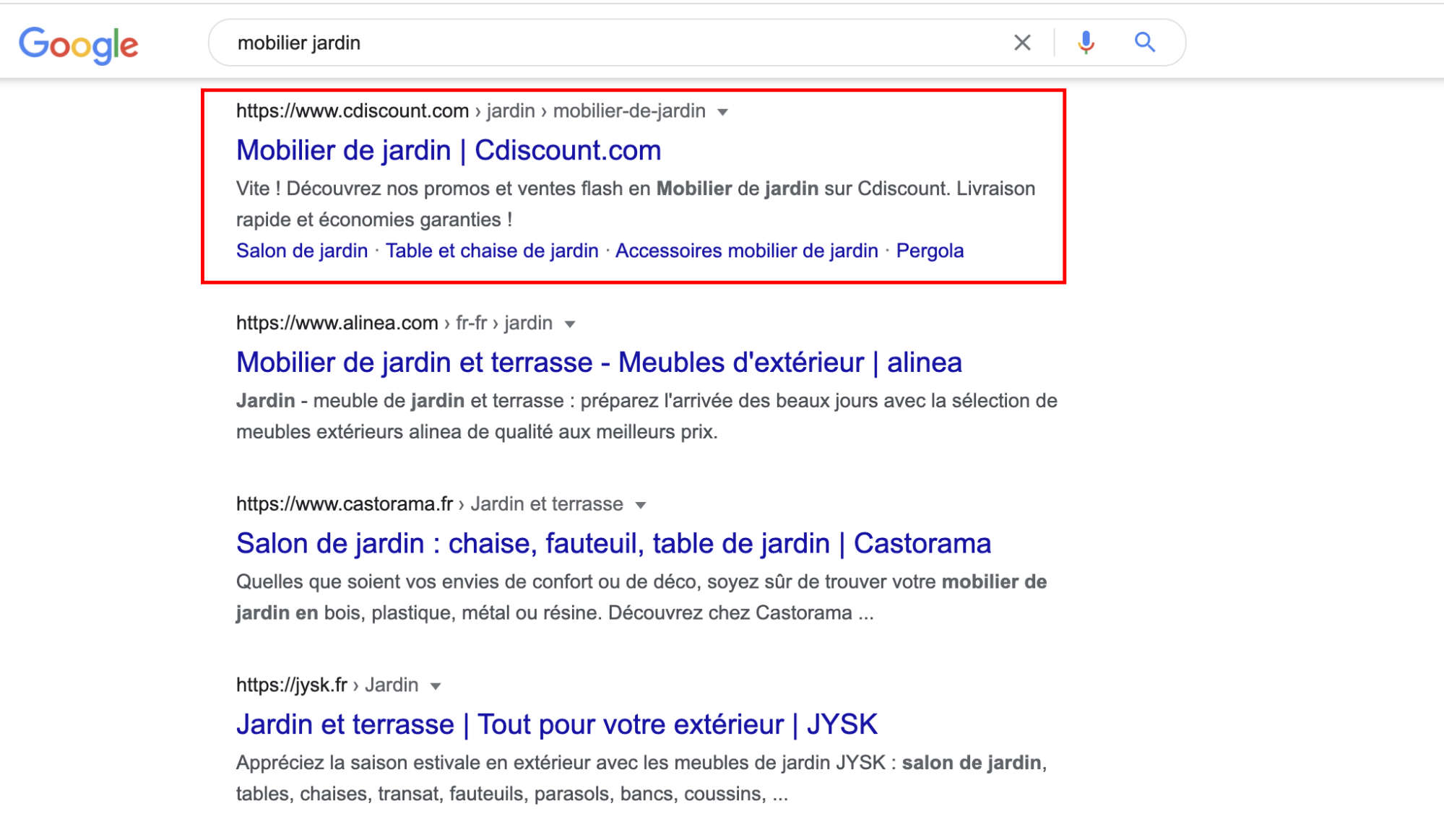Open 'Mobilier de jardin | Cdiscount.com' result

pos(449,150)
